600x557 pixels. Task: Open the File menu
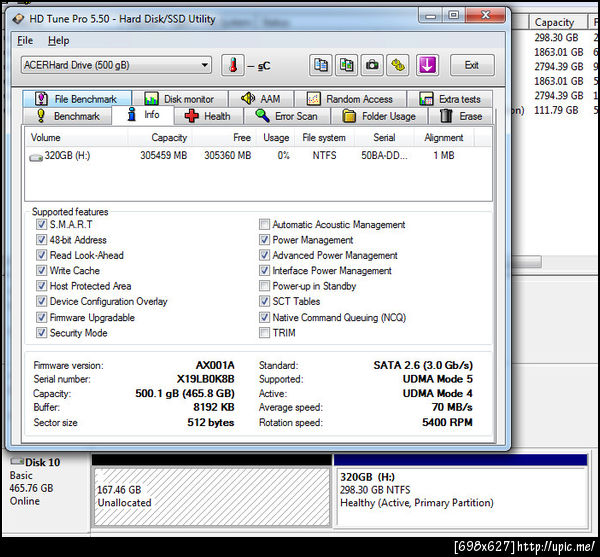pyautogui.click(x=25, y=41)
